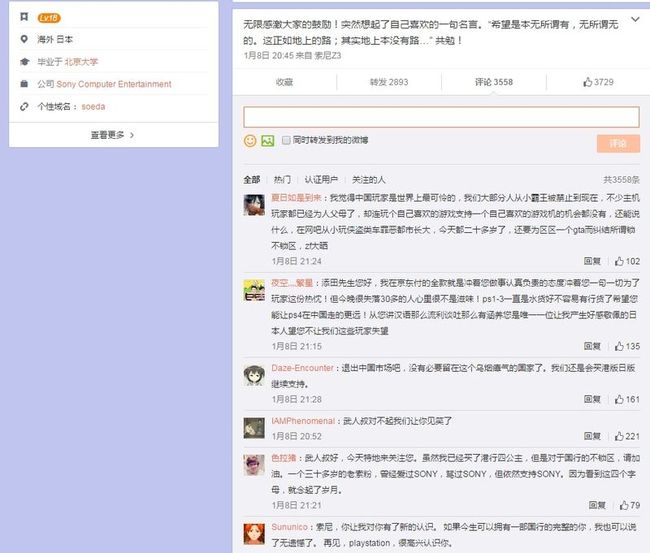Filter comments by 关注的人
This screenshot has height=553, width=650.
point(369,179)
